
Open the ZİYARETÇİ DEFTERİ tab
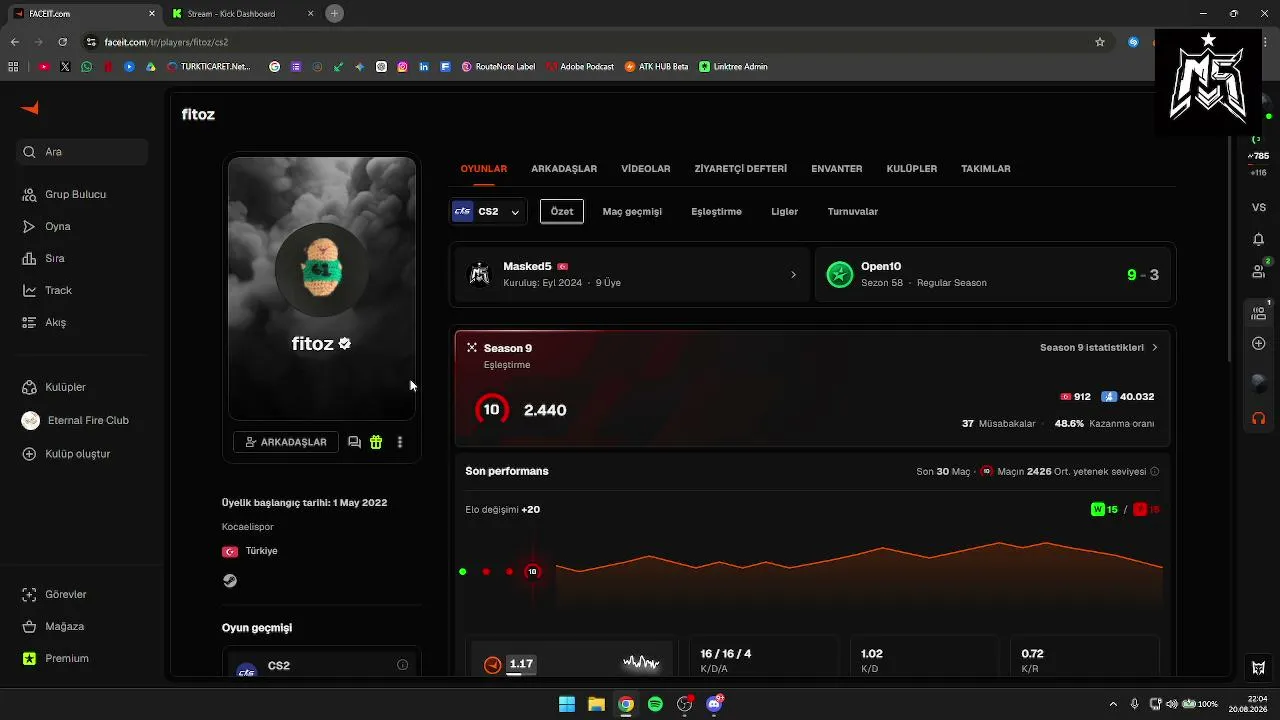click(x=741, y=169)
